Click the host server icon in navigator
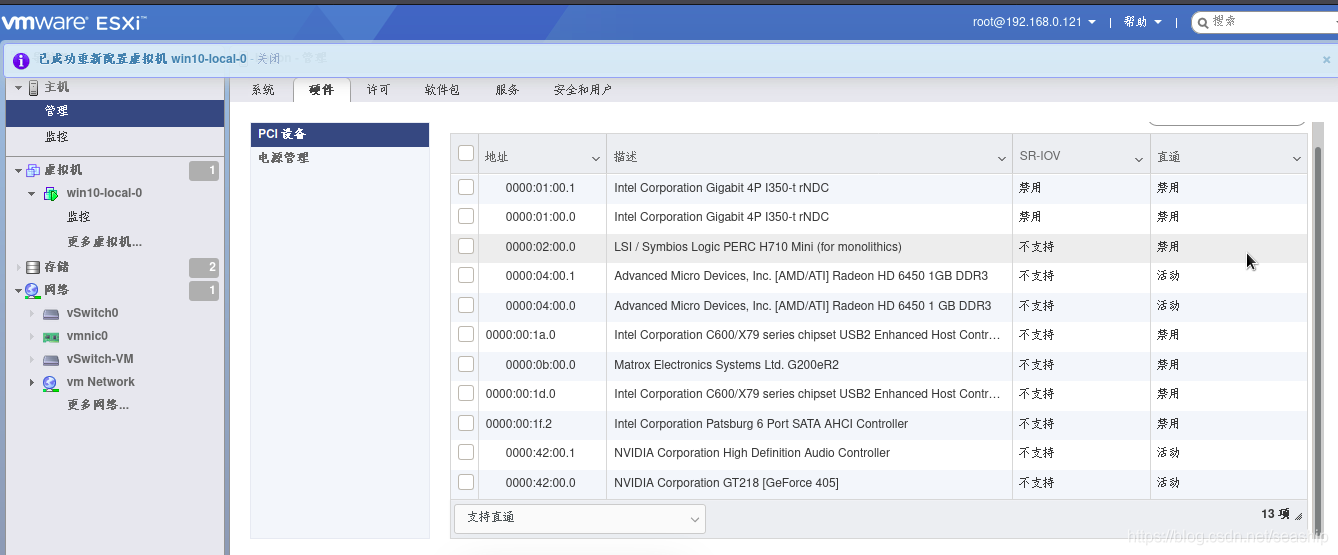Screen dimensions: 1338x555 [33, 88]
